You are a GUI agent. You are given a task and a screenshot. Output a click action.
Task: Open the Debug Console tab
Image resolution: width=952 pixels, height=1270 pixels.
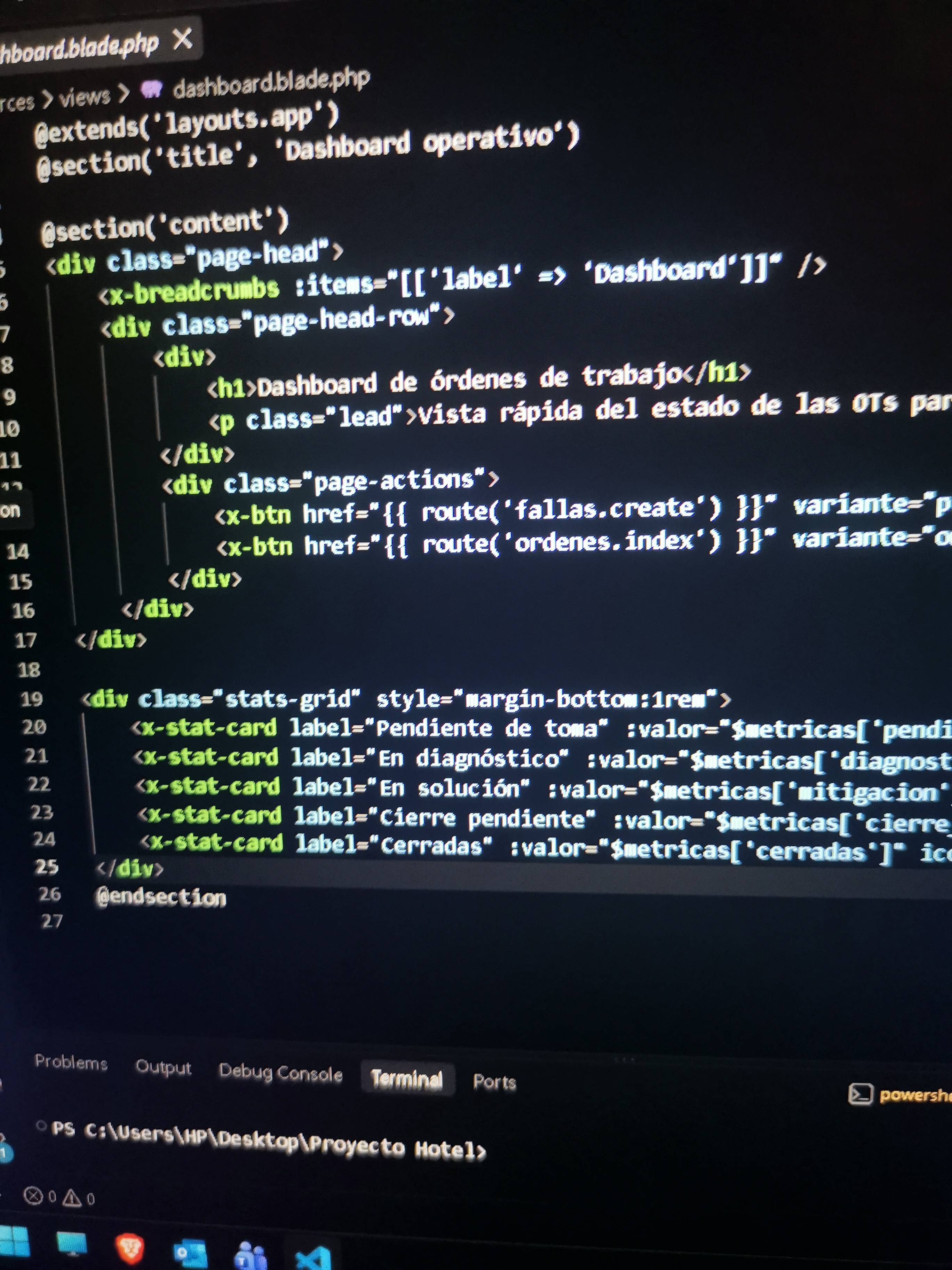tap(280, 1073)
